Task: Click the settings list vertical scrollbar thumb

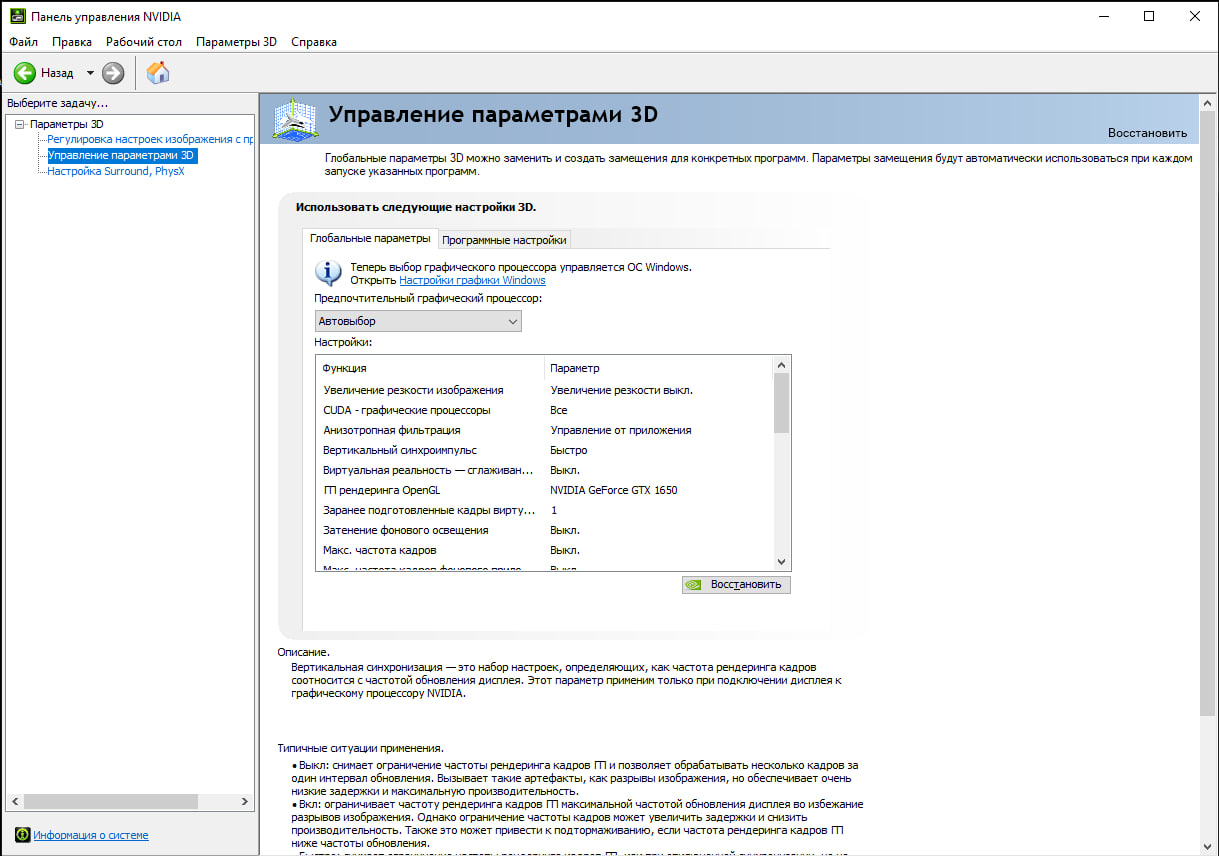Action: click(x=782, y=402)
